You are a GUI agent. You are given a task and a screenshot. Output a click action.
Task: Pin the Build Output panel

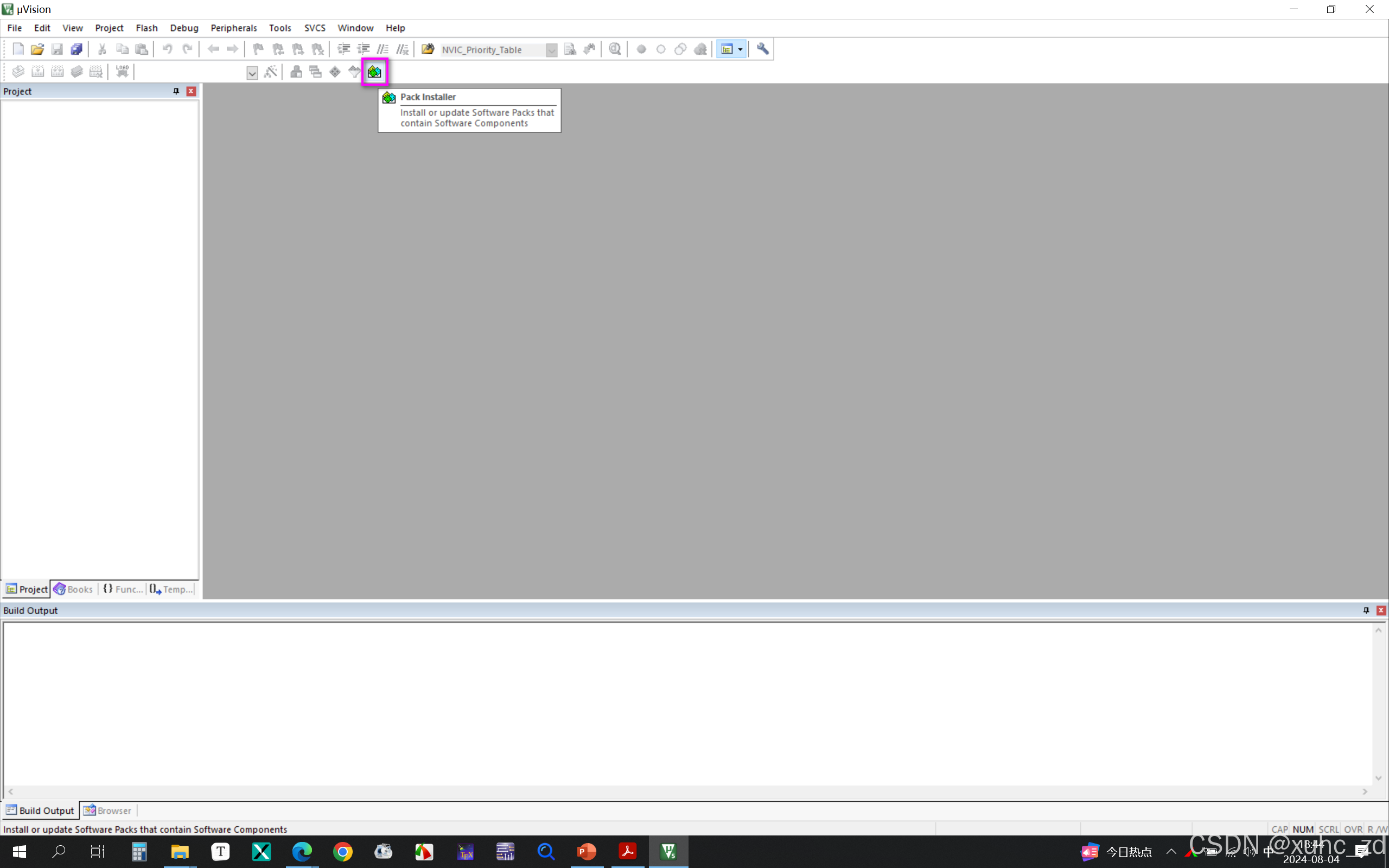(x=1366, y=610)
